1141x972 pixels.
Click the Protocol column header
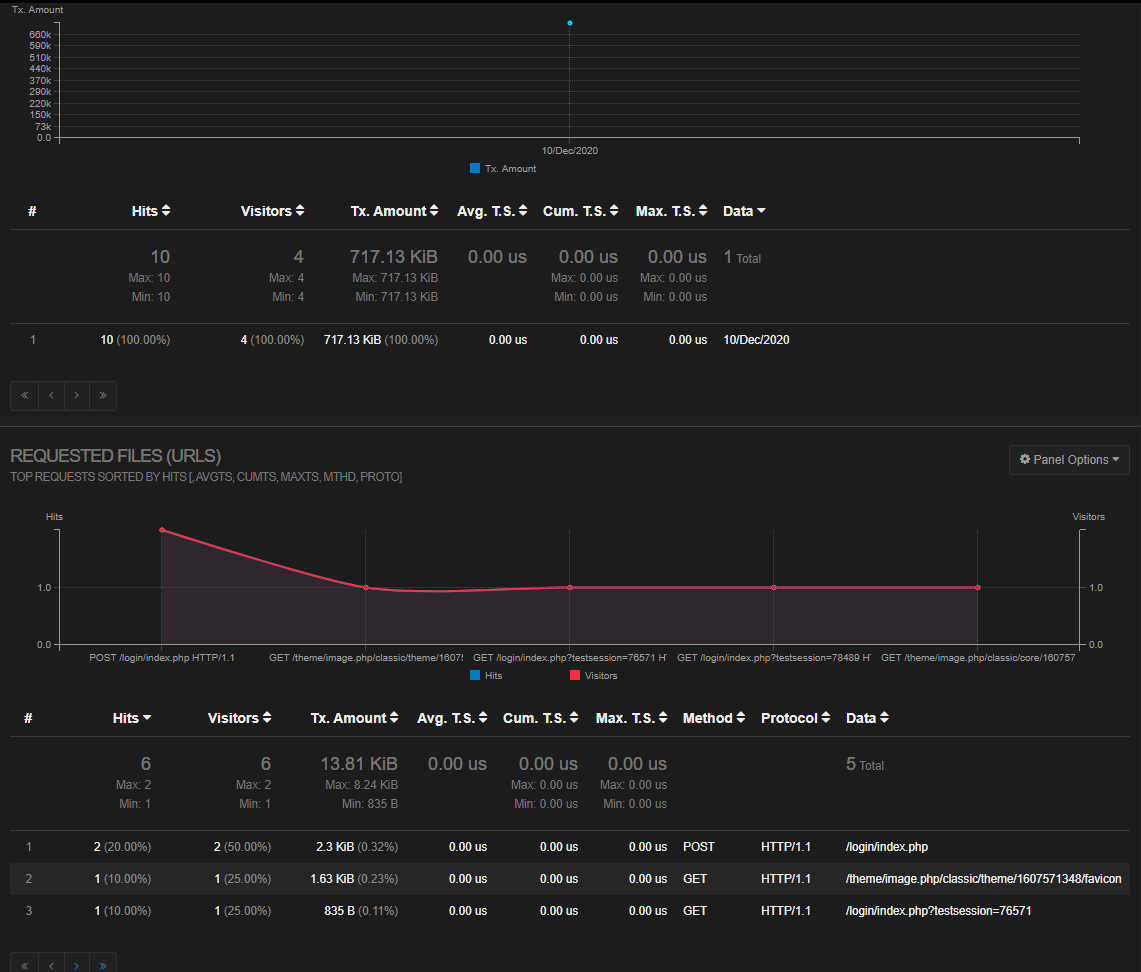(x=789, y=717)
